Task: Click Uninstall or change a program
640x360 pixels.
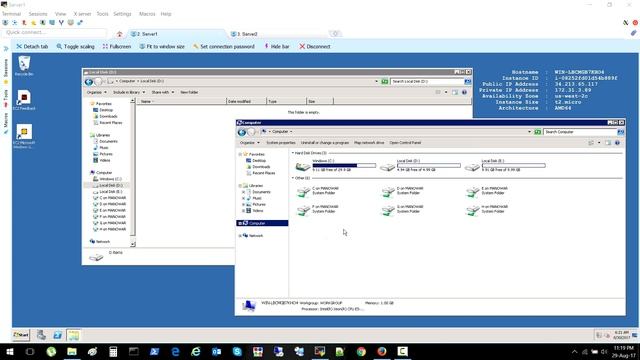Action: (x=325, y=143)
